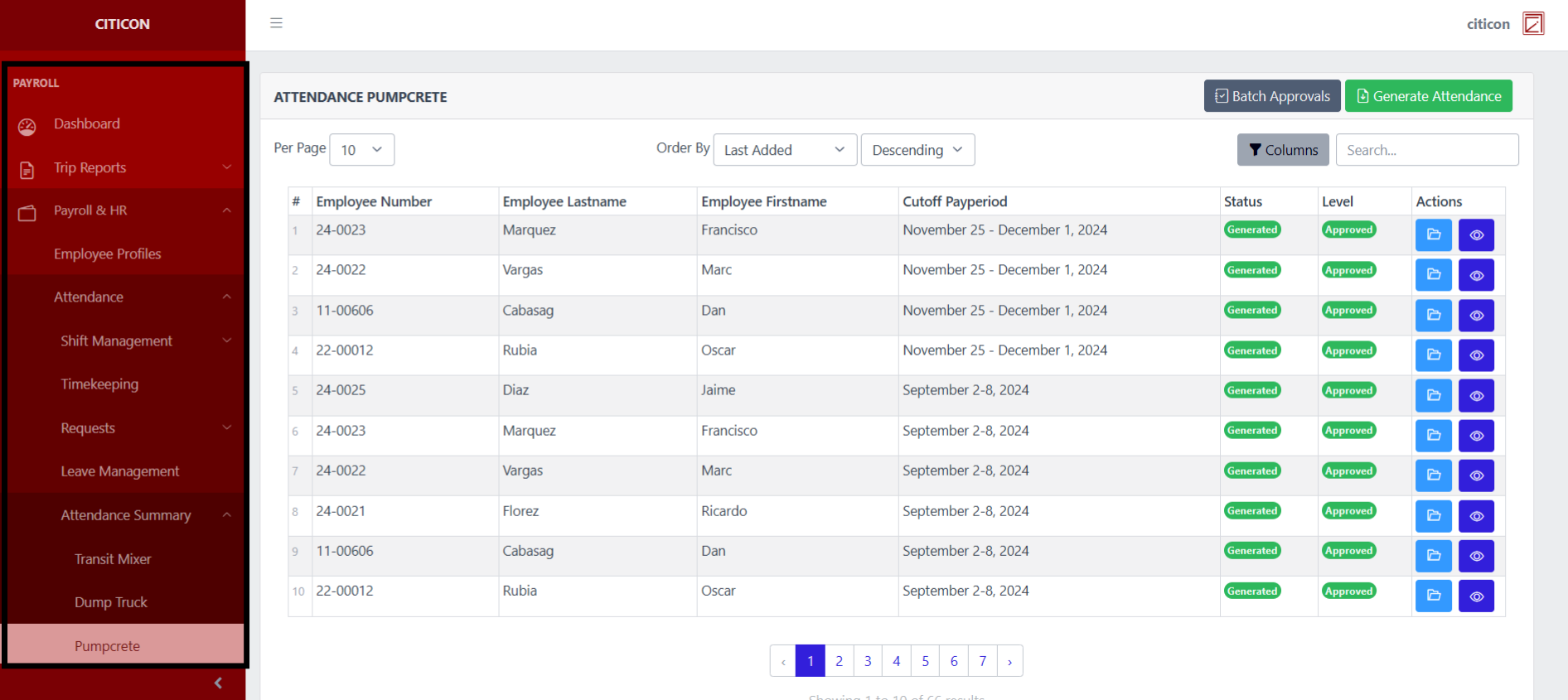This screenshot has width=1568, height=700.
Task: Open the Per Page dropdown
Action: click(x=361, y=150)
